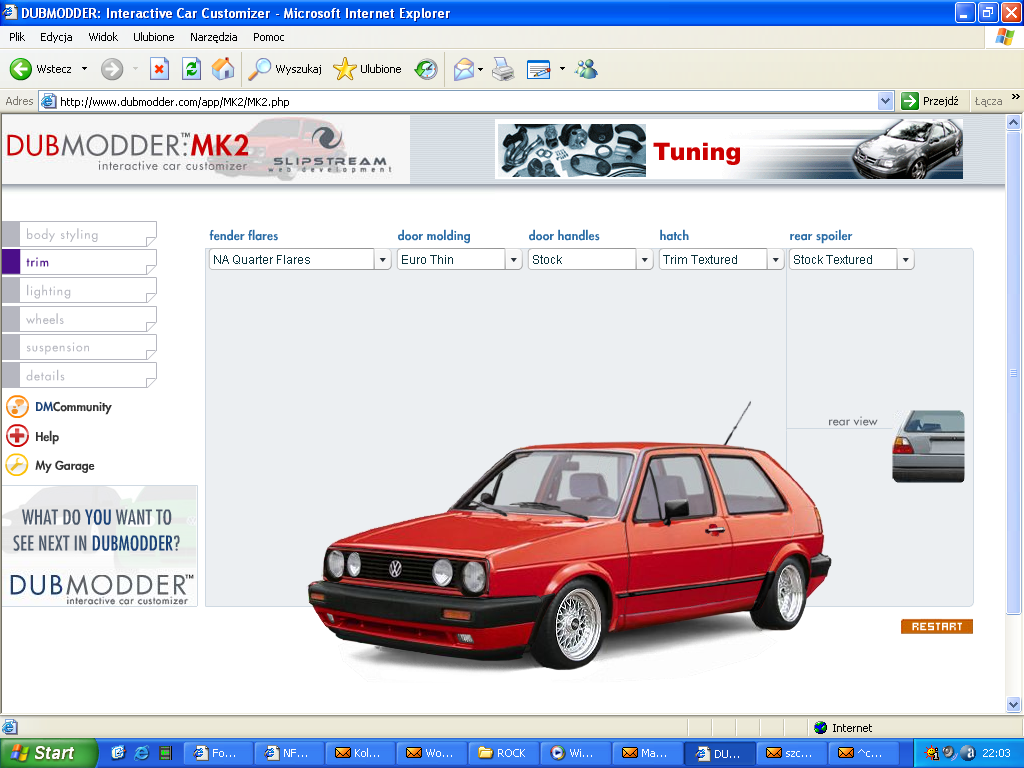Click the My Garage wrench icon
Image resolution: width=1024 pixels, height=768 pixels.
17,465
